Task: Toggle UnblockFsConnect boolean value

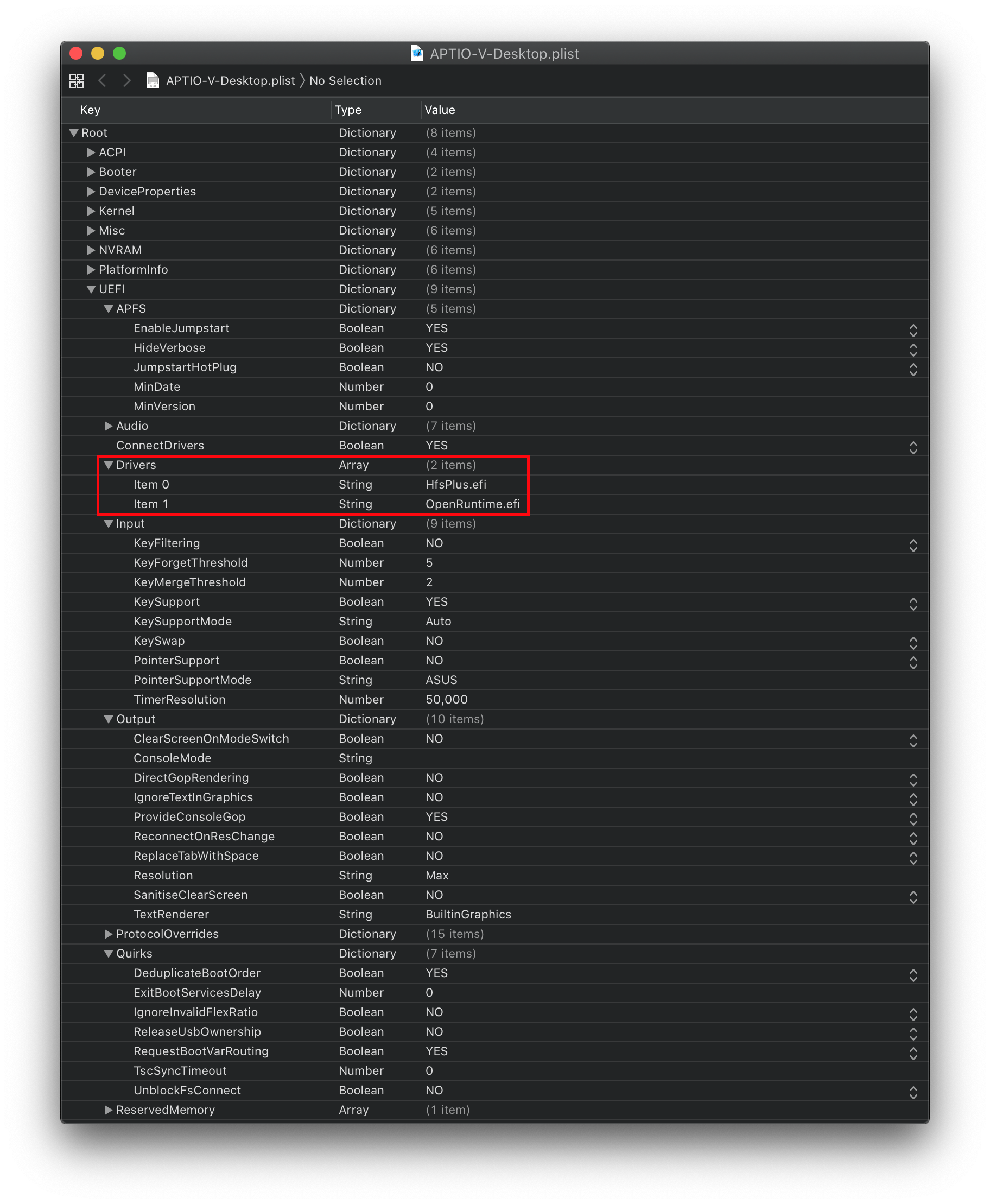Action: [912, 1091]
